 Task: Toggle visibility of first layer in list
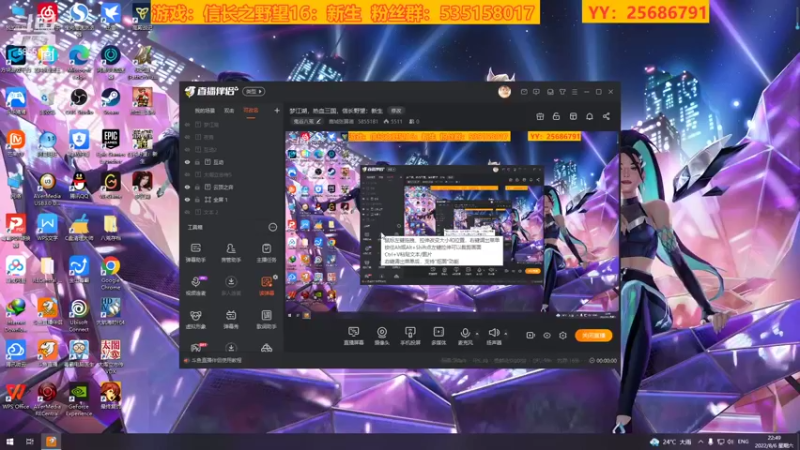coord(187,124)
